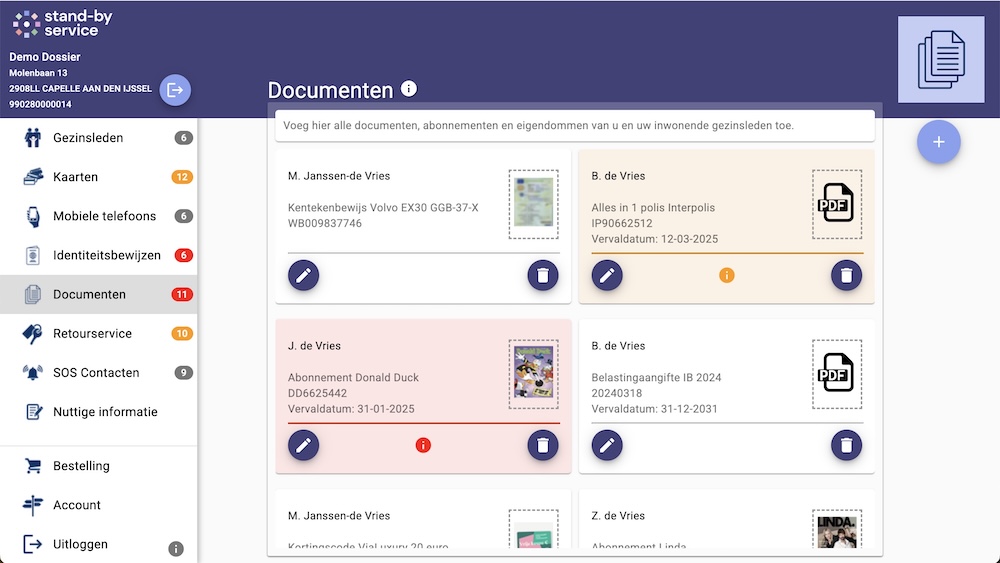The height and width of the screenshot is (563, 1000).
Task: Click the info icon next to Uitloggen
Action: (x=175, y=548)
